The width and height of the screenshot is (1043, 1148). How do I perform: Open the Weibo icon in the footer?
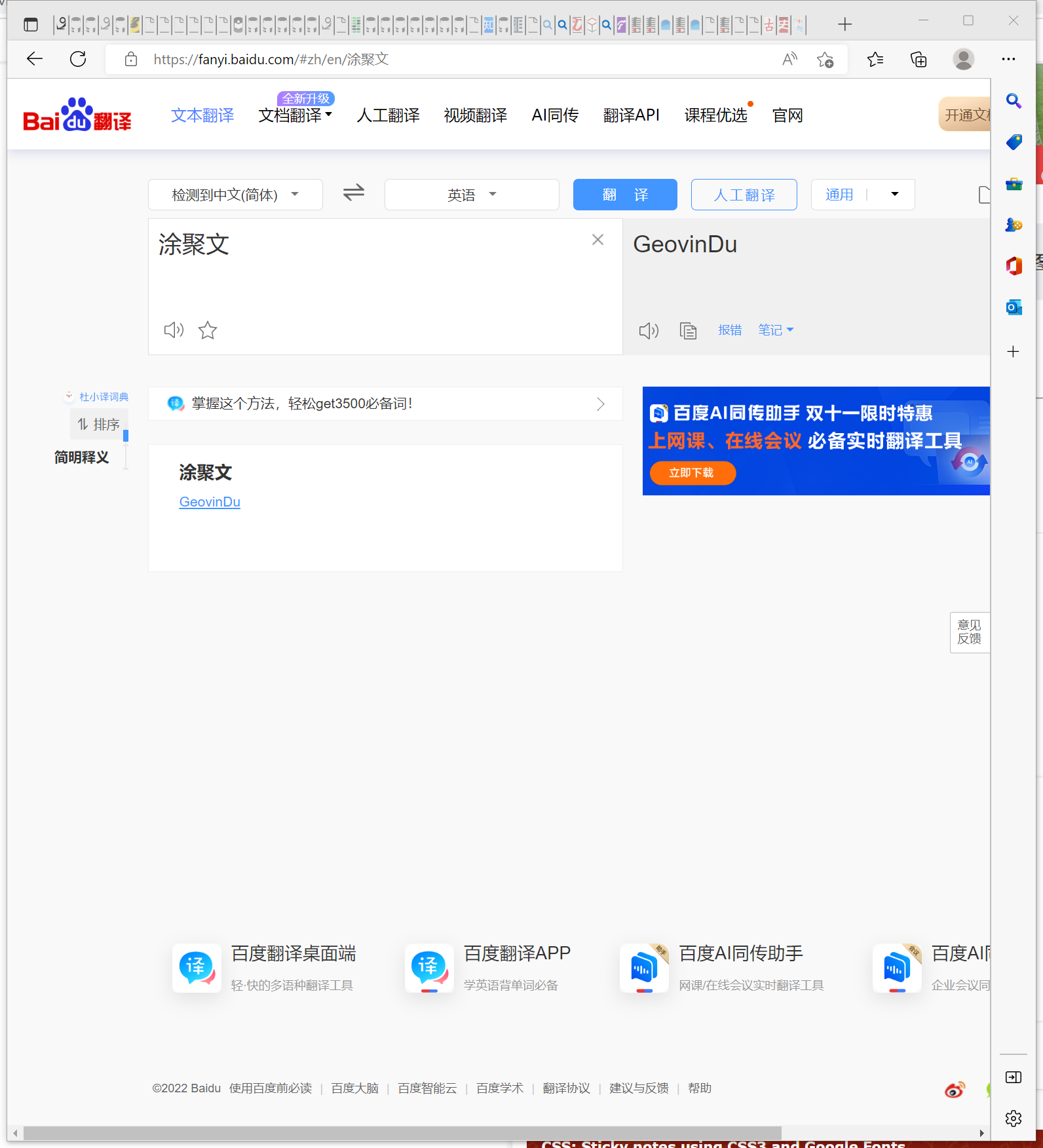click(x=955, y=1090)
